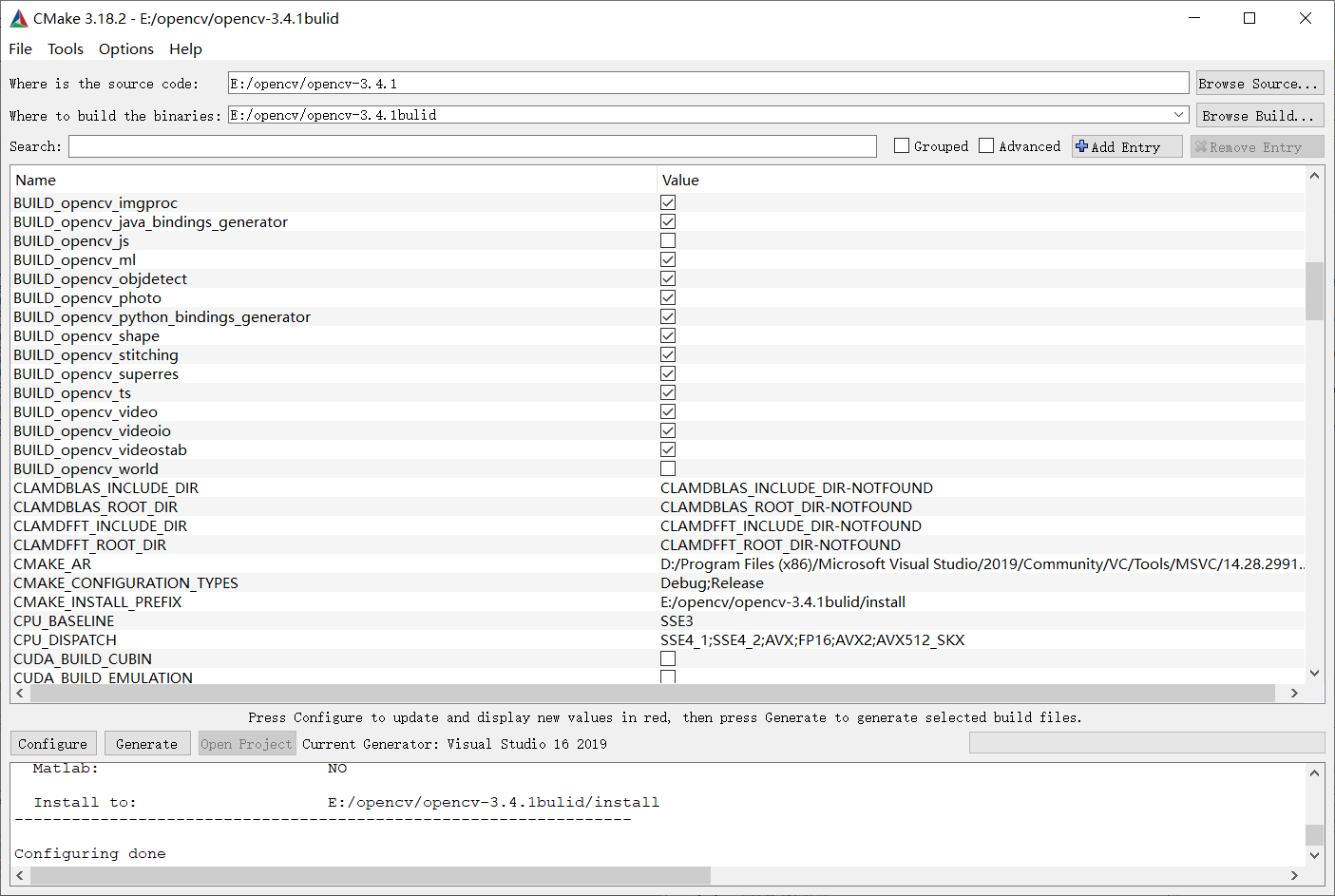
Task: Click the Configure button
Action: click(x=52, y=744)
